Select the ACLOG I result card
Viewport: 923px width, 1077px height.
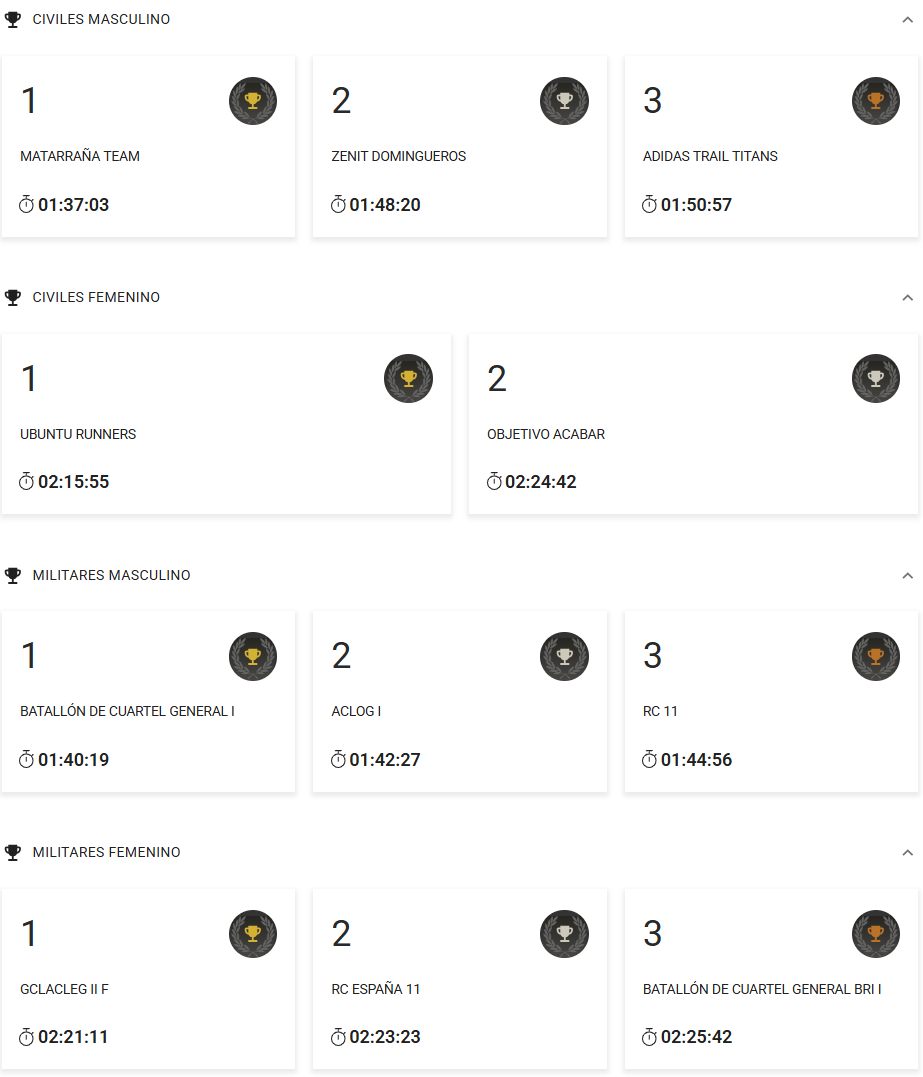pyautogui.click(x=460, y=701)
